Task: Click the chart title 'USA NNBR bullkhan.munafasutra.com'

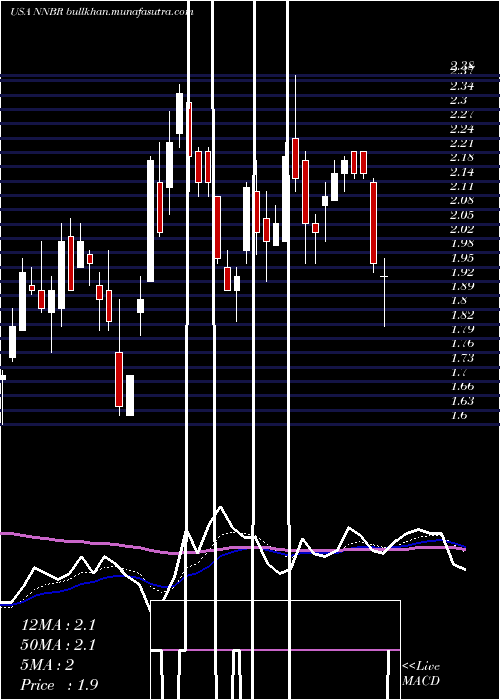Action: [x=102, y=12]
